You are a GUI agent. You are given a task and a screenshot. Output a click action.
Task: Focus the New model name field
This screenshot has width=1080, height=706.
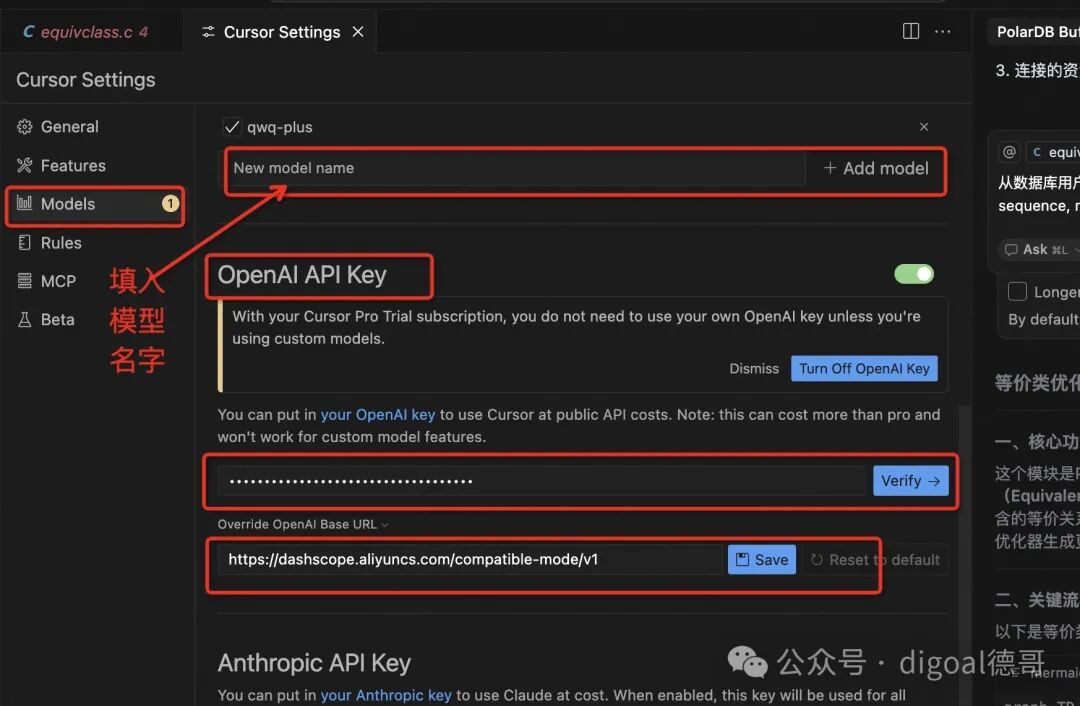(515, 168)
